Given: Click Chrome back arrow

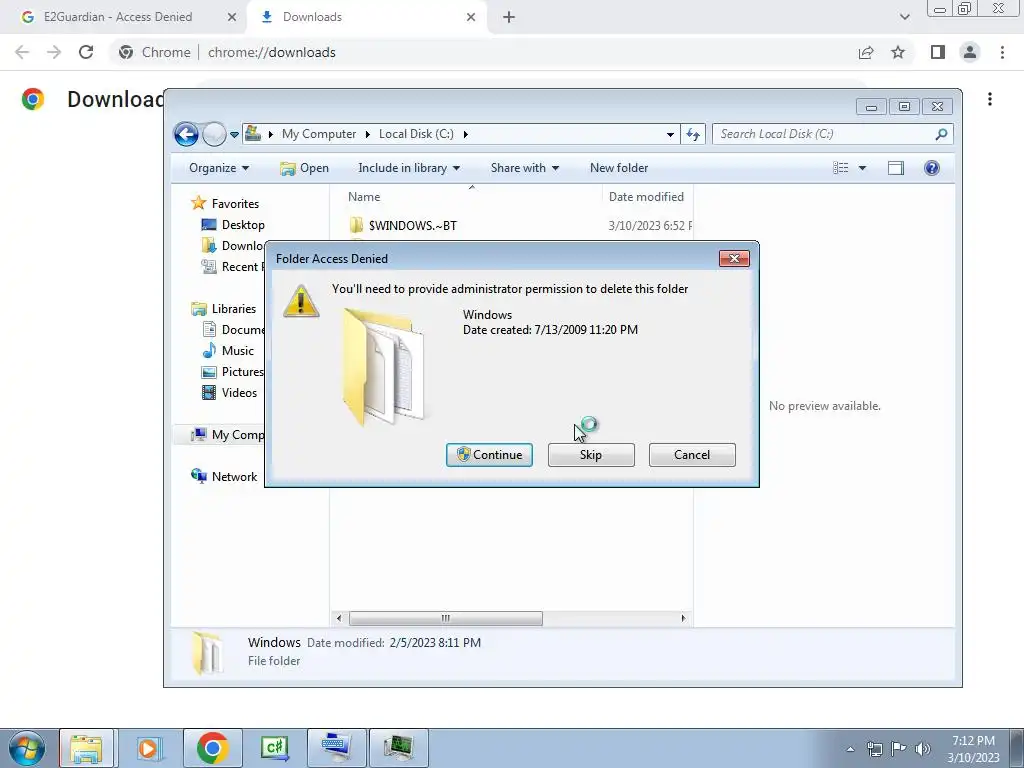Looking at the screenshot, I should tap(22, 52).
